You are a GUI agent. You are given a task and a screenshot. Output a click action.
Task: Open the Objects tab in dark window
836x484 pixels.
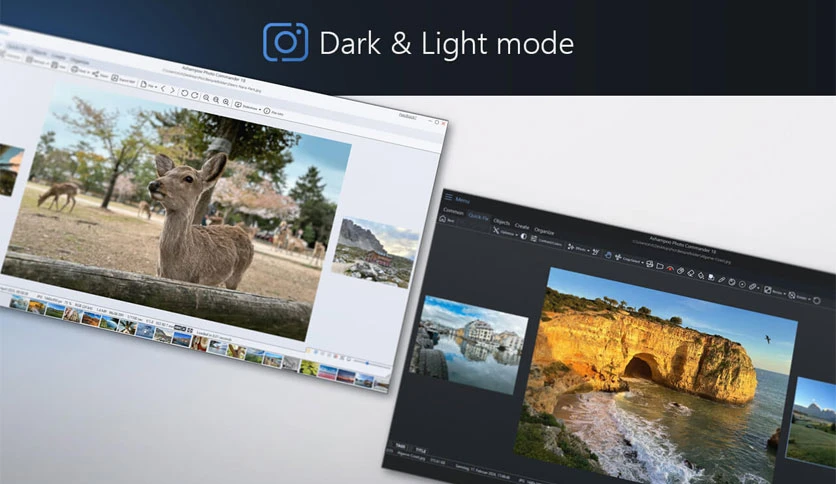[x=501, y=222]
